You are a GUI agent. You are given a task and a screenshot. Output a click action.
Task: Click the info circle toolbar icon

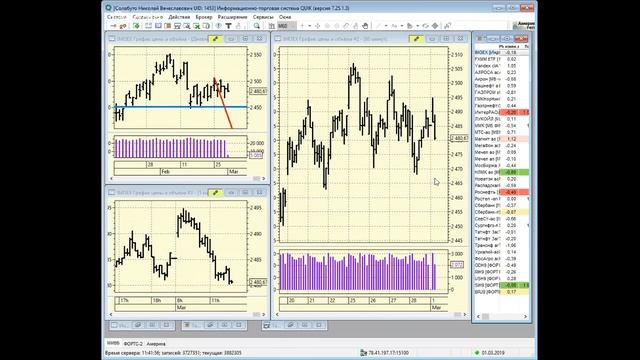(219, 26)
